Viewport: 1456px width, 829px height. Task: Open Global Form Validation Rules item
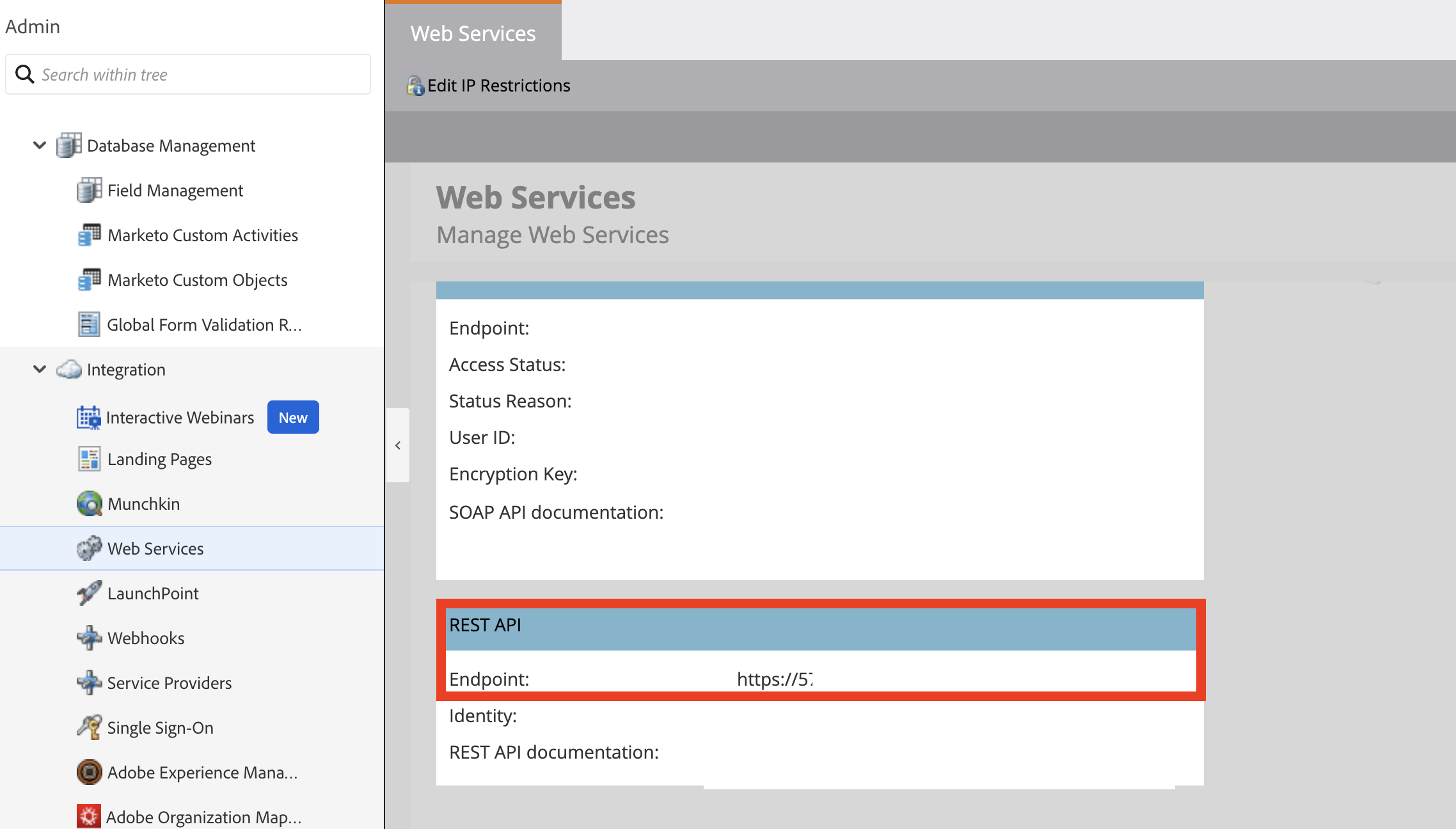[203, 324]
